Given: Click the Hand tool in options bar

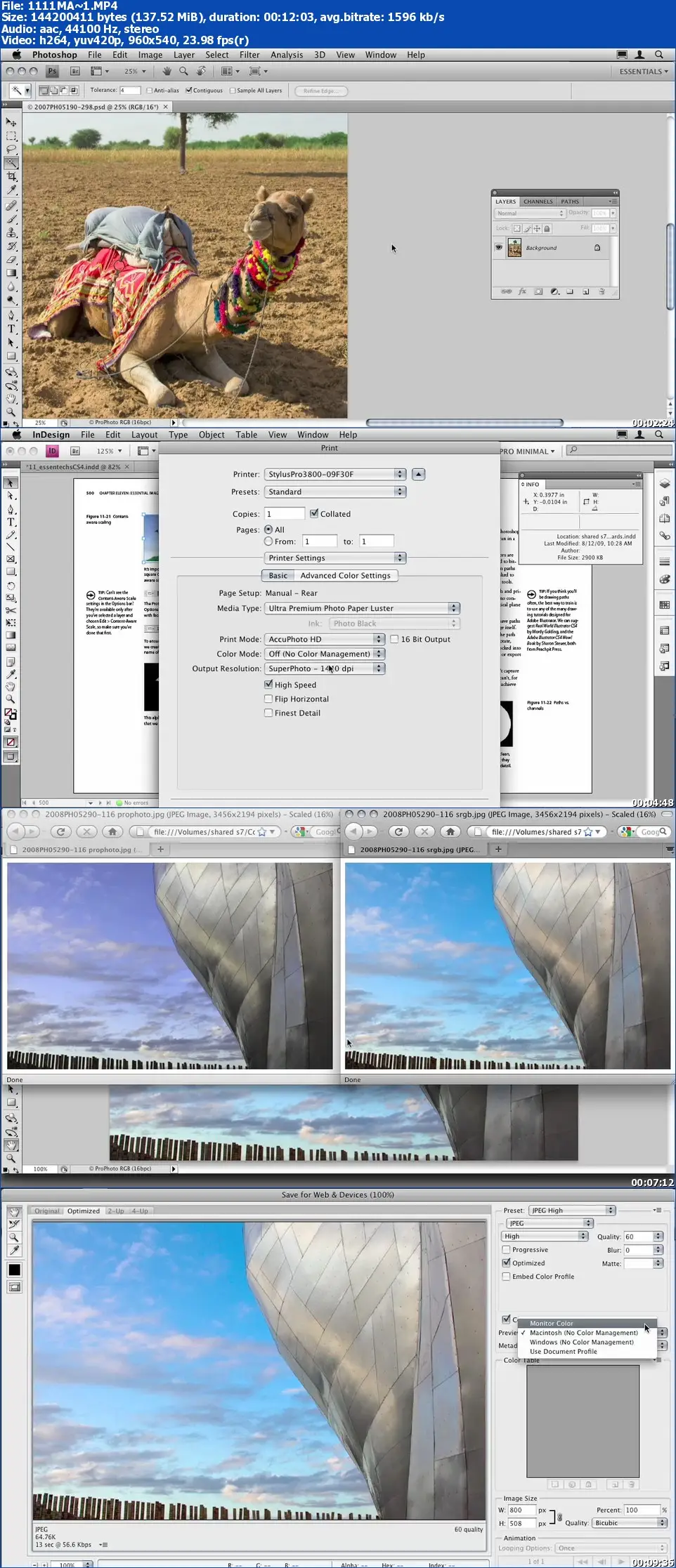Looking at the screenshot, I should coord(167,71).
